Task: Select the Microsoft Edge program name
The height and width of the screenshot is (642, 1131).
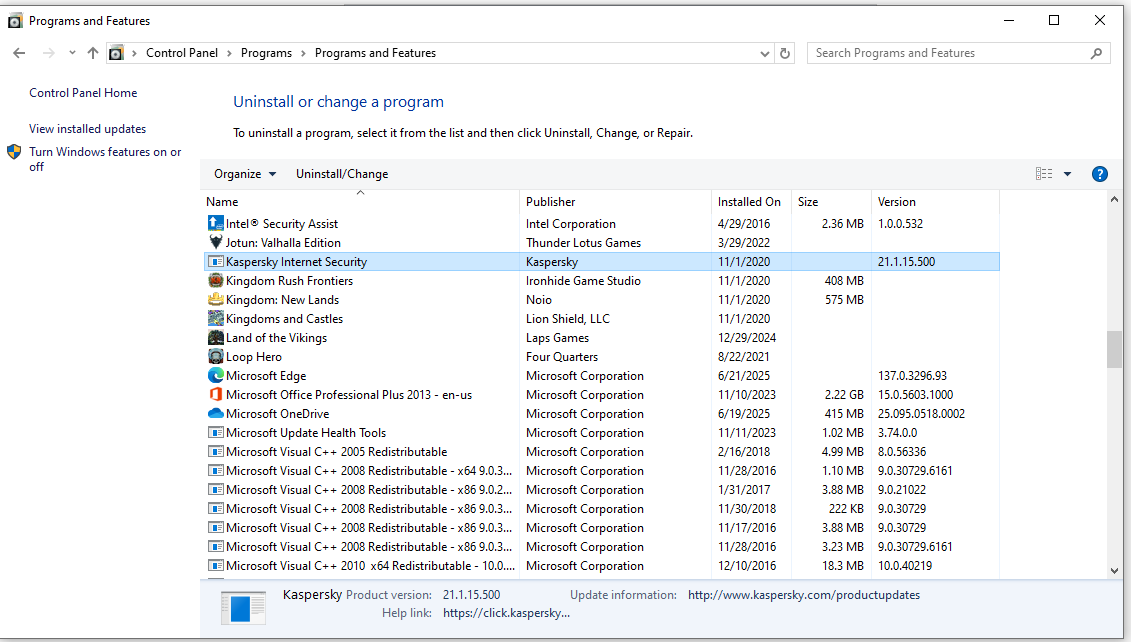Action: (266, 375)
